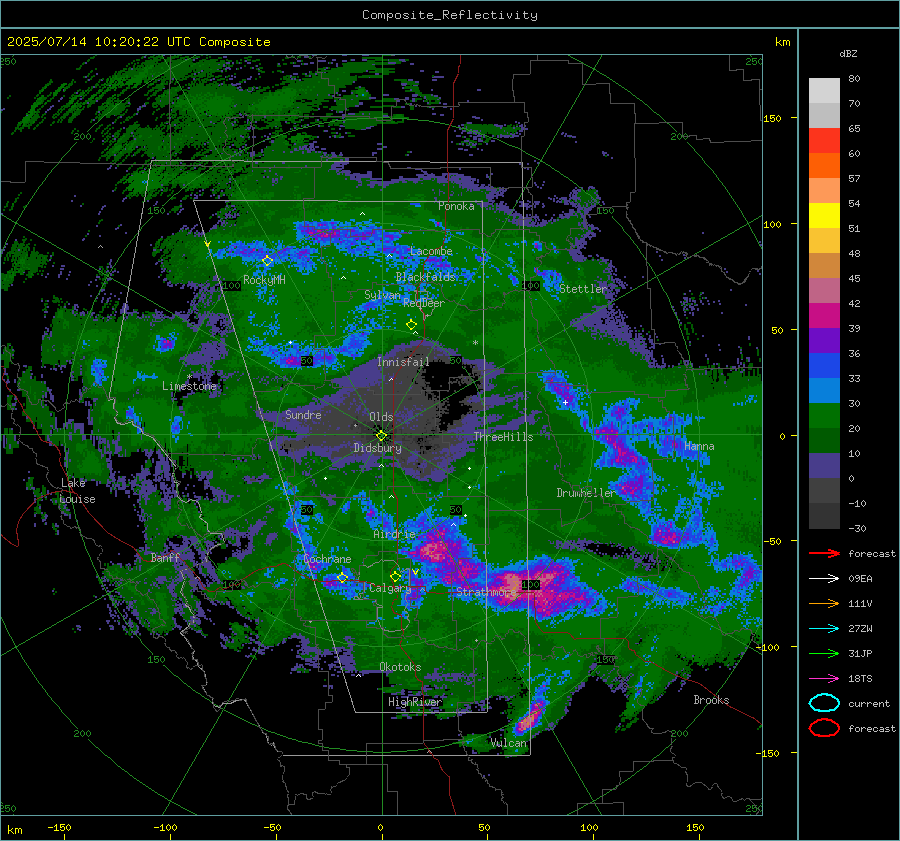Click the RedDeer city label
Image resolution: width=900 pixels, height=841 pixels.
pos(424,303)
